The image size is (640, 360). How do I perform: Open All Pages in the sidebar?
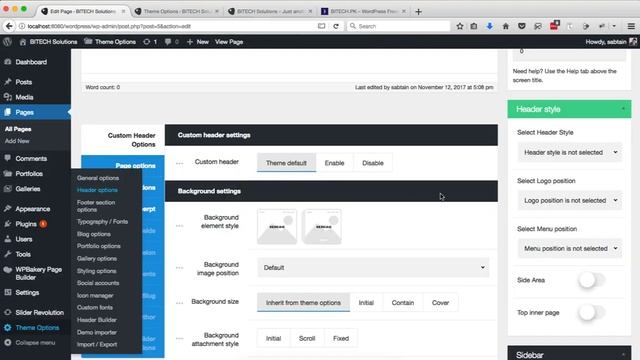(x=18, y=129)
